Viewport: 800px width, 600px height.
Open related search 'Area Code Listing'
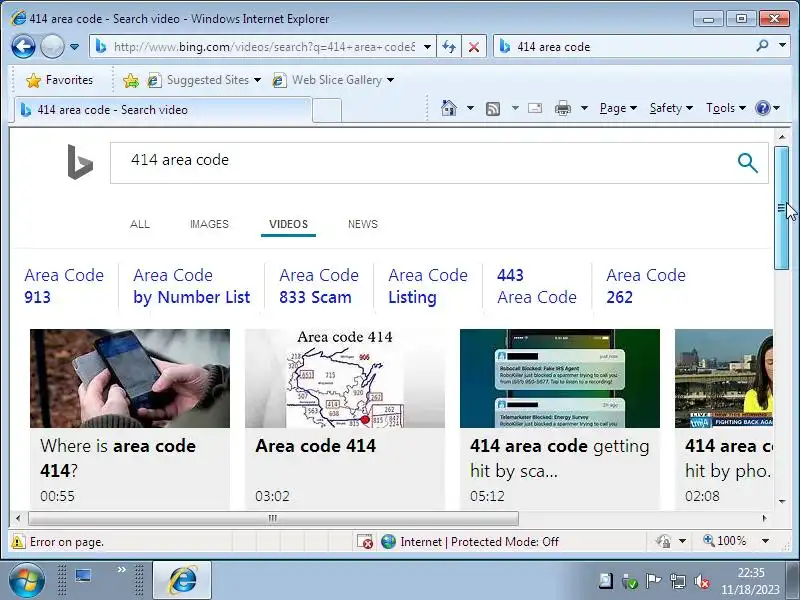point(428,286)
